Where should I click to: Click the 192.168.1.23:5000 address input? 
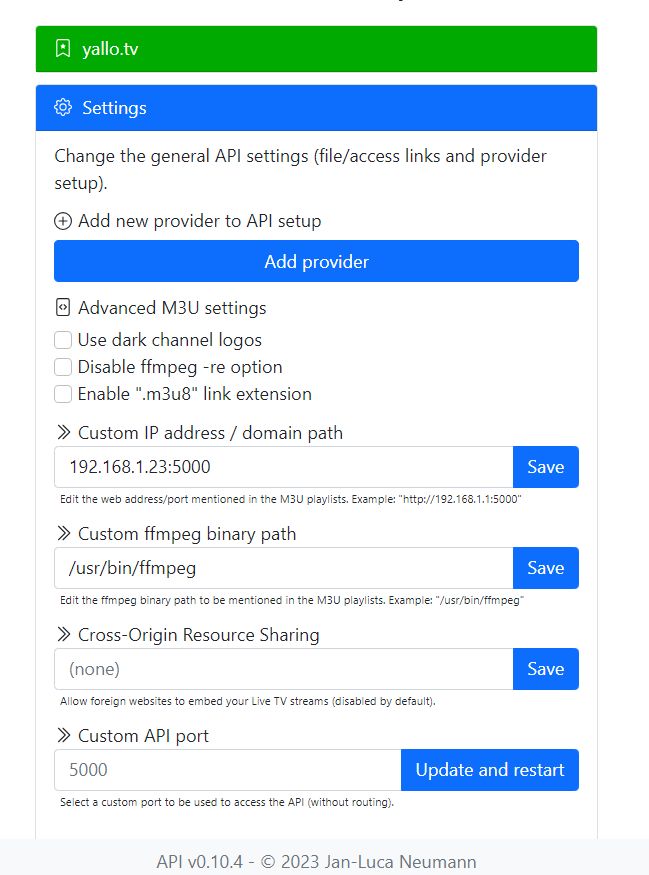pos(283,467)
